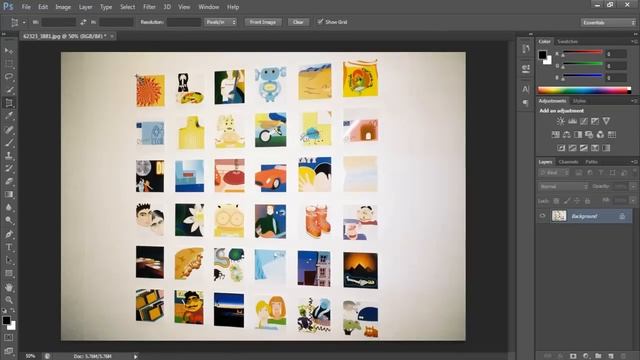Switch to the Paths tab
The height and width of the screenshot is (360, 640).
click(591, 162)
